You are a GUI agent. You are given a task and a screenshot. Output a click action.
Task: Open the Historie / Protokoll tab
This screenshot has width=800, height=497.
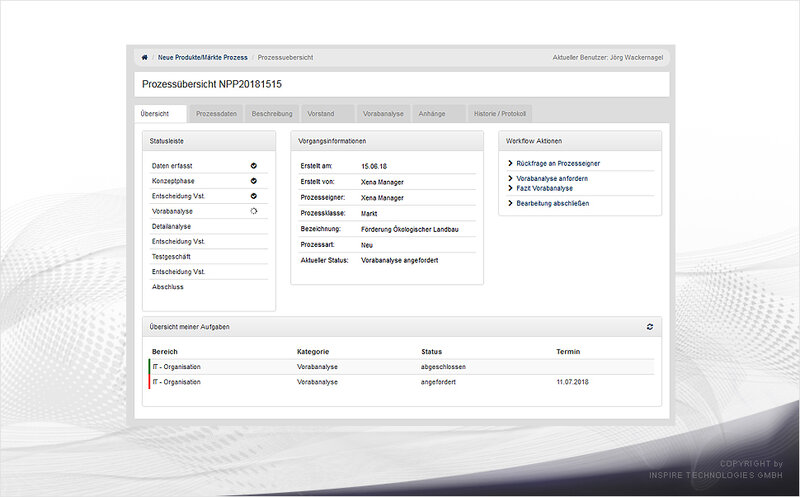pyautogui.click(x=499, y=114)
